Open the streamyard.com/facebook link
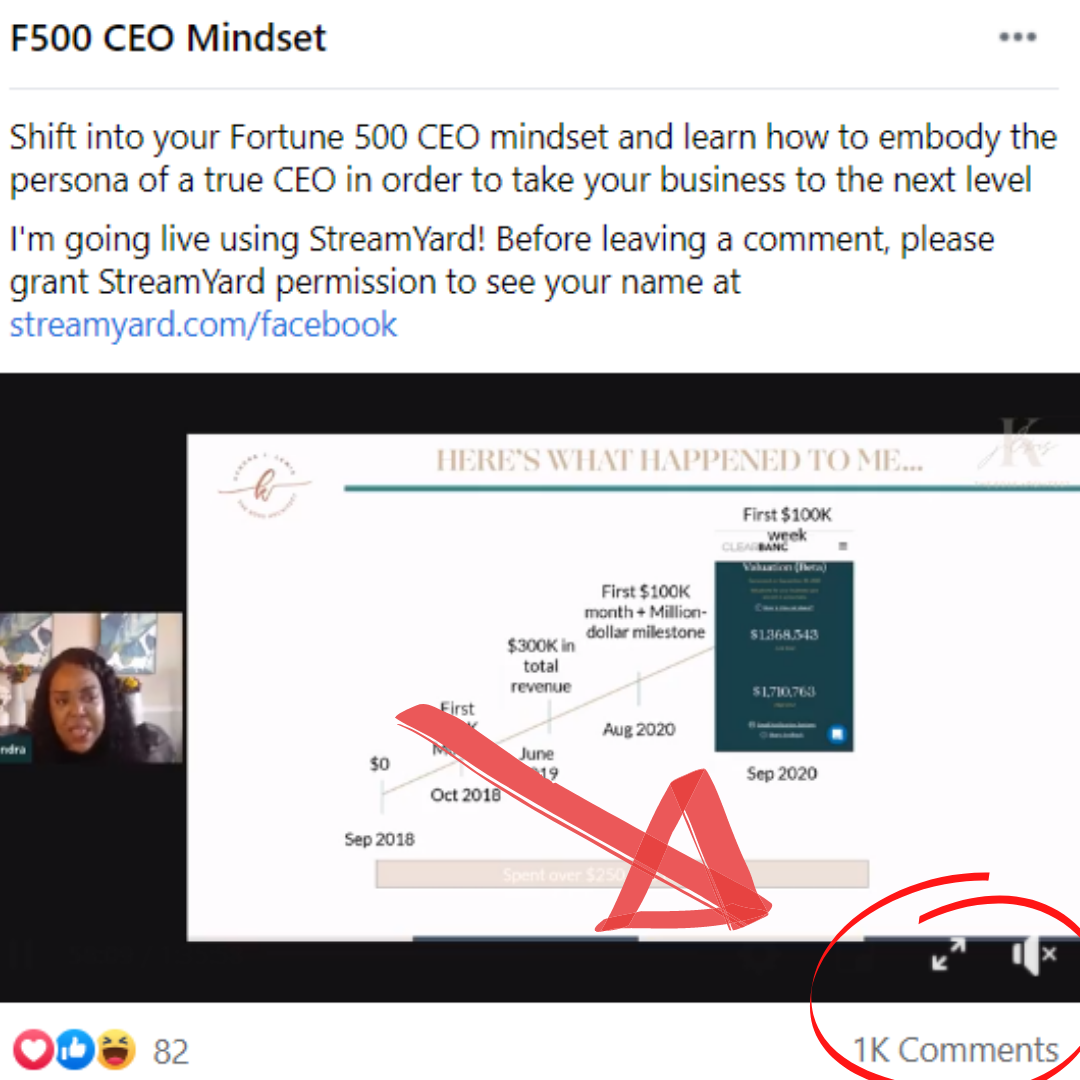This screenshot has height=1080, width=1080. click(203, 324)
